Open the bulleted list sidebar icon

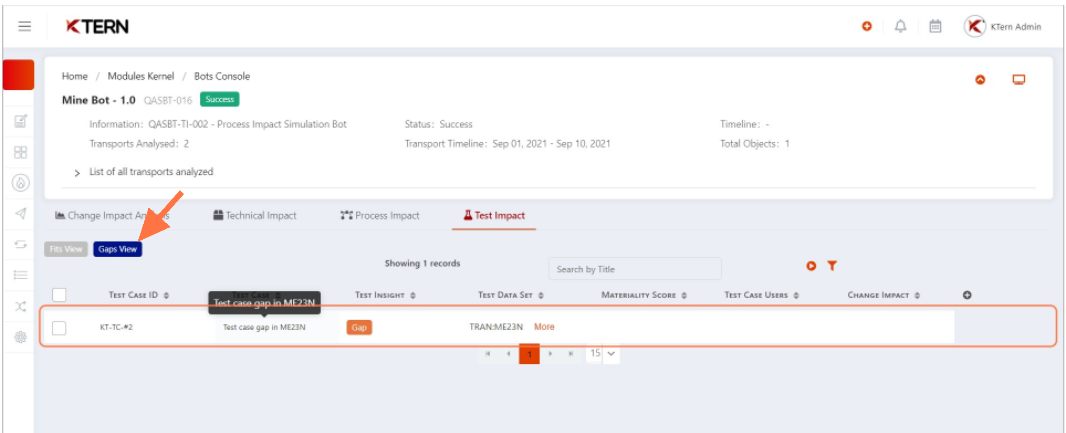pos(20,275)
